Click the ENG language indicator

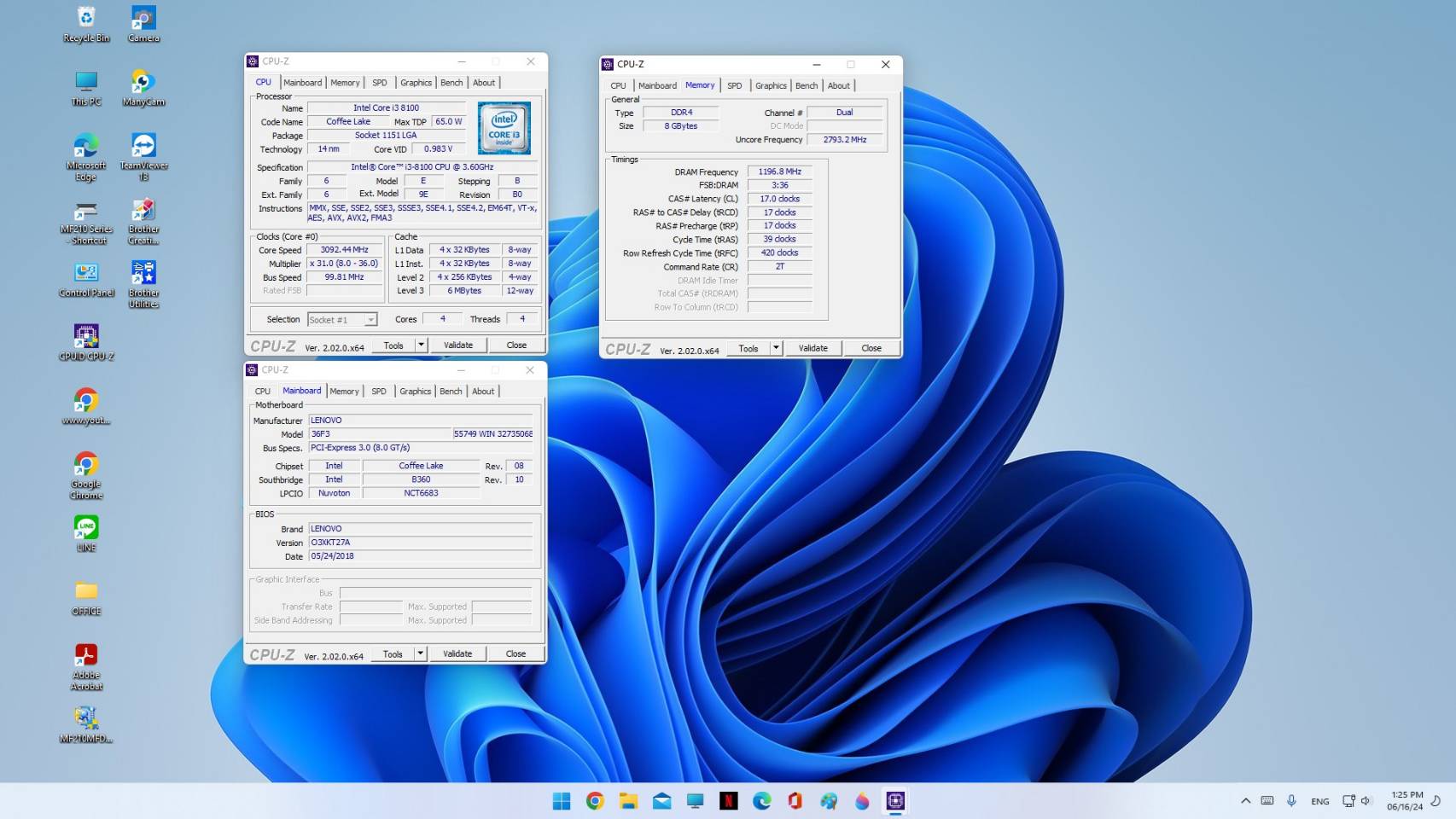[x=1320, y=801]
